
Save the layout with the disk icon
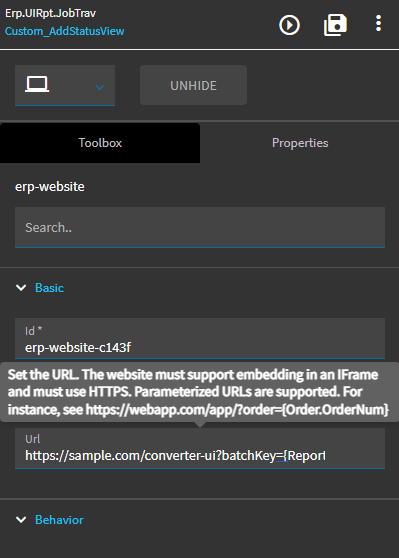(335, 25)
